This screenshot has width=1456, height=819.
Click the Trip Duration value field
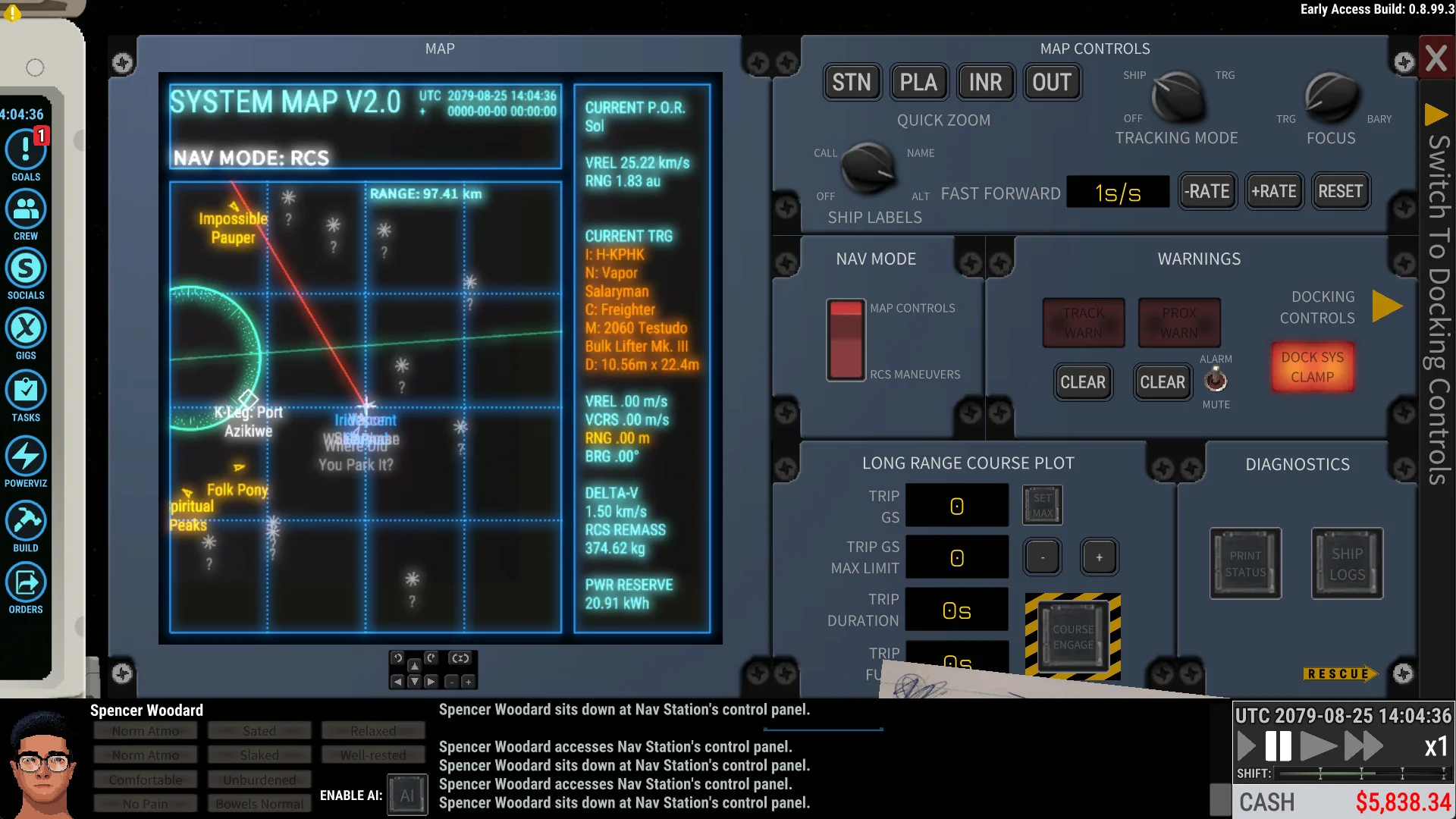tap(957, 610)
